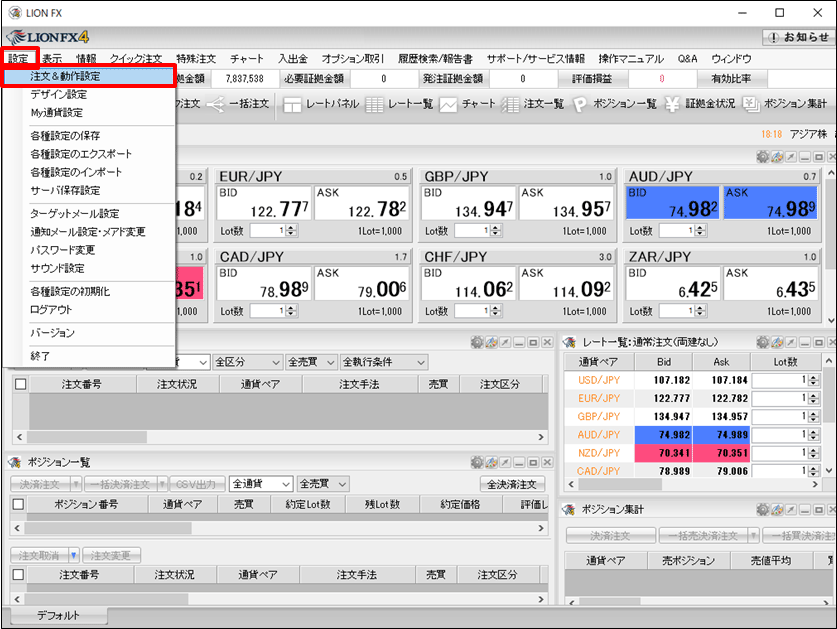
Task: Click the design palette icon in ポジション一覧 header
Action: click(491, 462)
